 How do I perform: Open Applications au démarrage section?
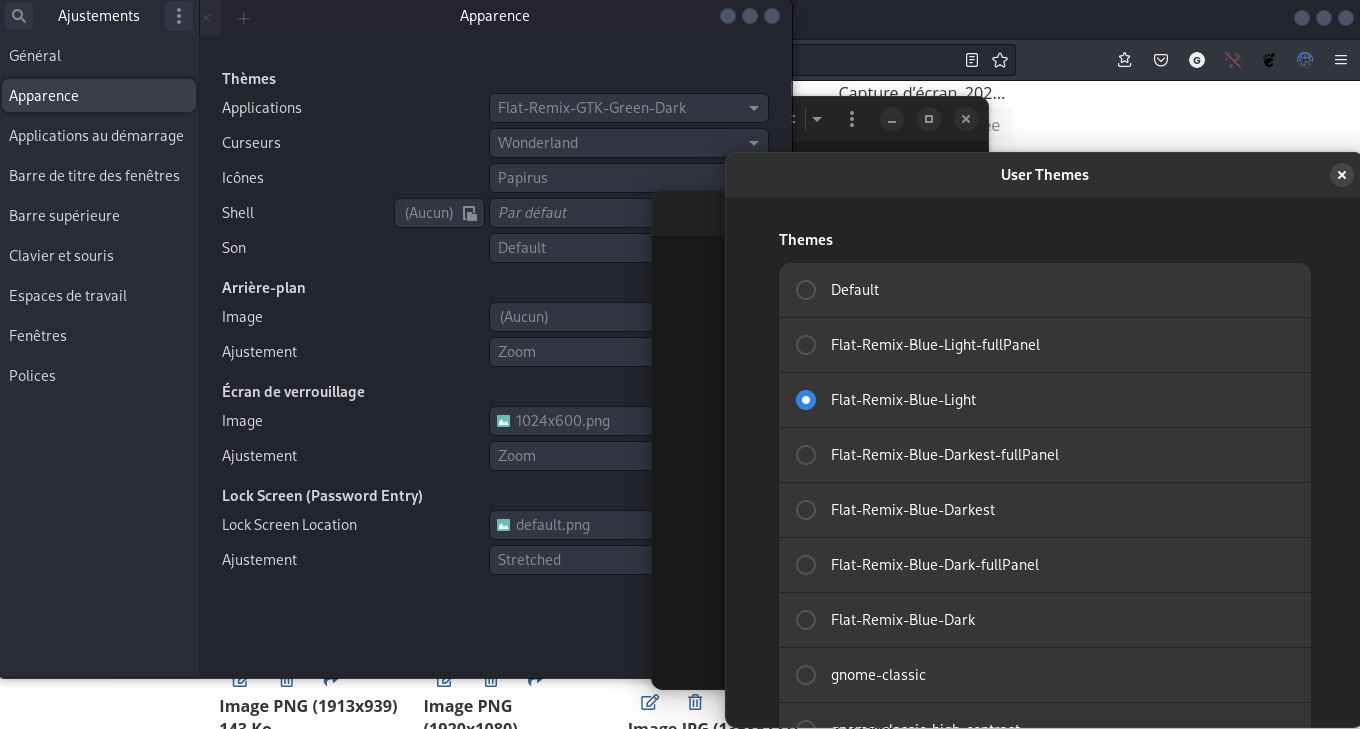coord(98,136)
